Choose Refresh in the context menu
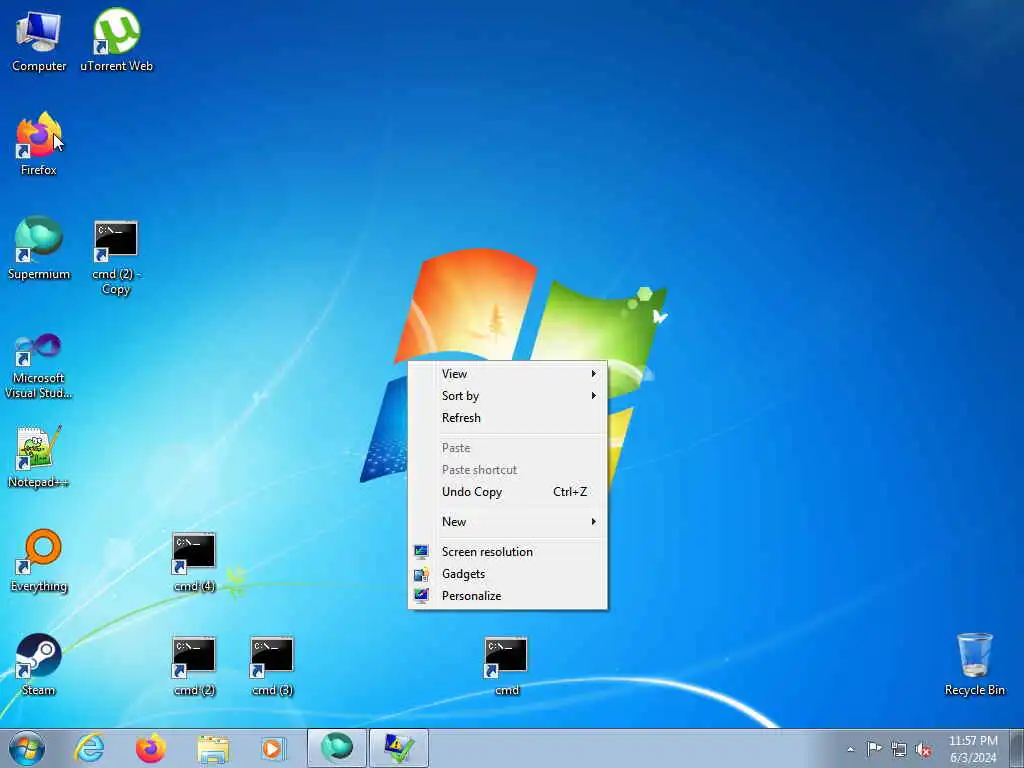The height and width of the screenshot is (768, 1024). 507,418
